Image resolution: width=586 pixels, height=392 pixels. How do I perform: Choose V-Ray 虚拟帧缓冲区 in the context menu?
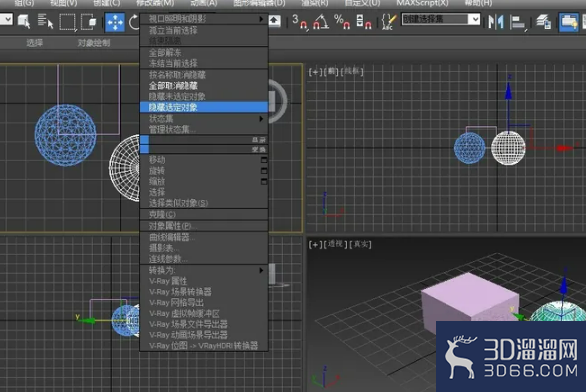(x=204, y=314)
